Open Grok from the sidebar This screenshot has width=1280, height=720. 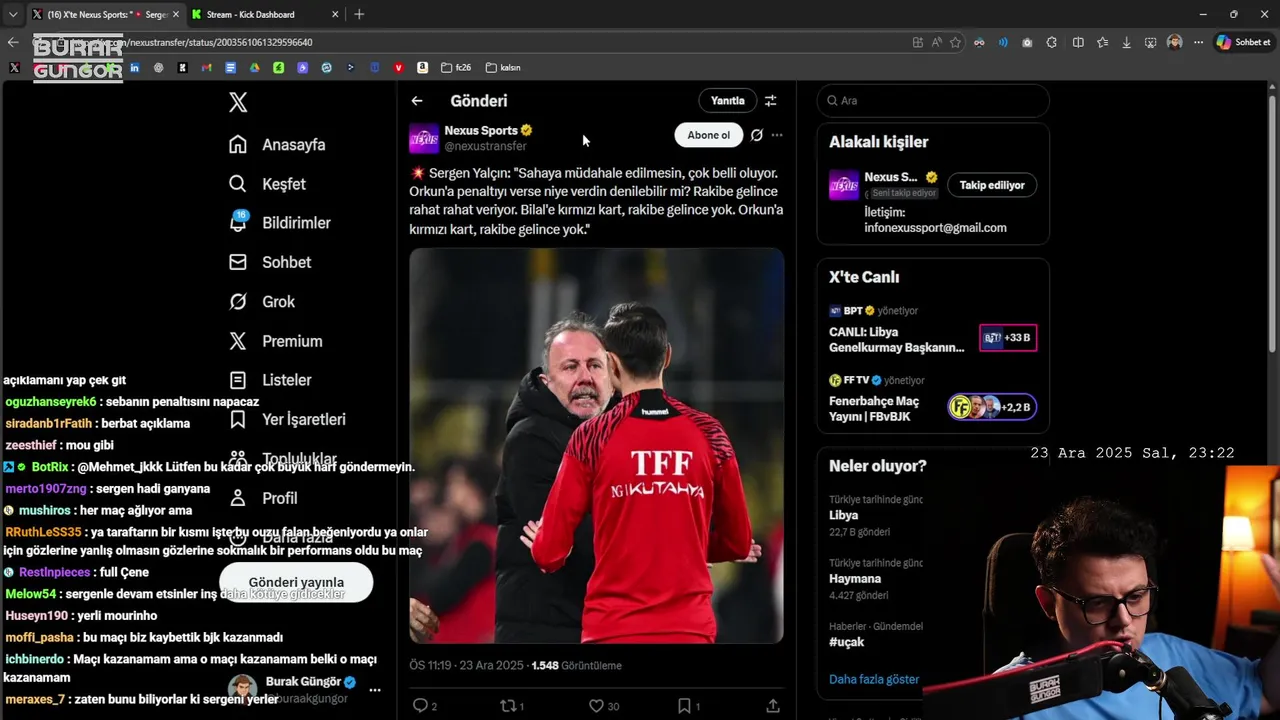(x=262, y=301)
